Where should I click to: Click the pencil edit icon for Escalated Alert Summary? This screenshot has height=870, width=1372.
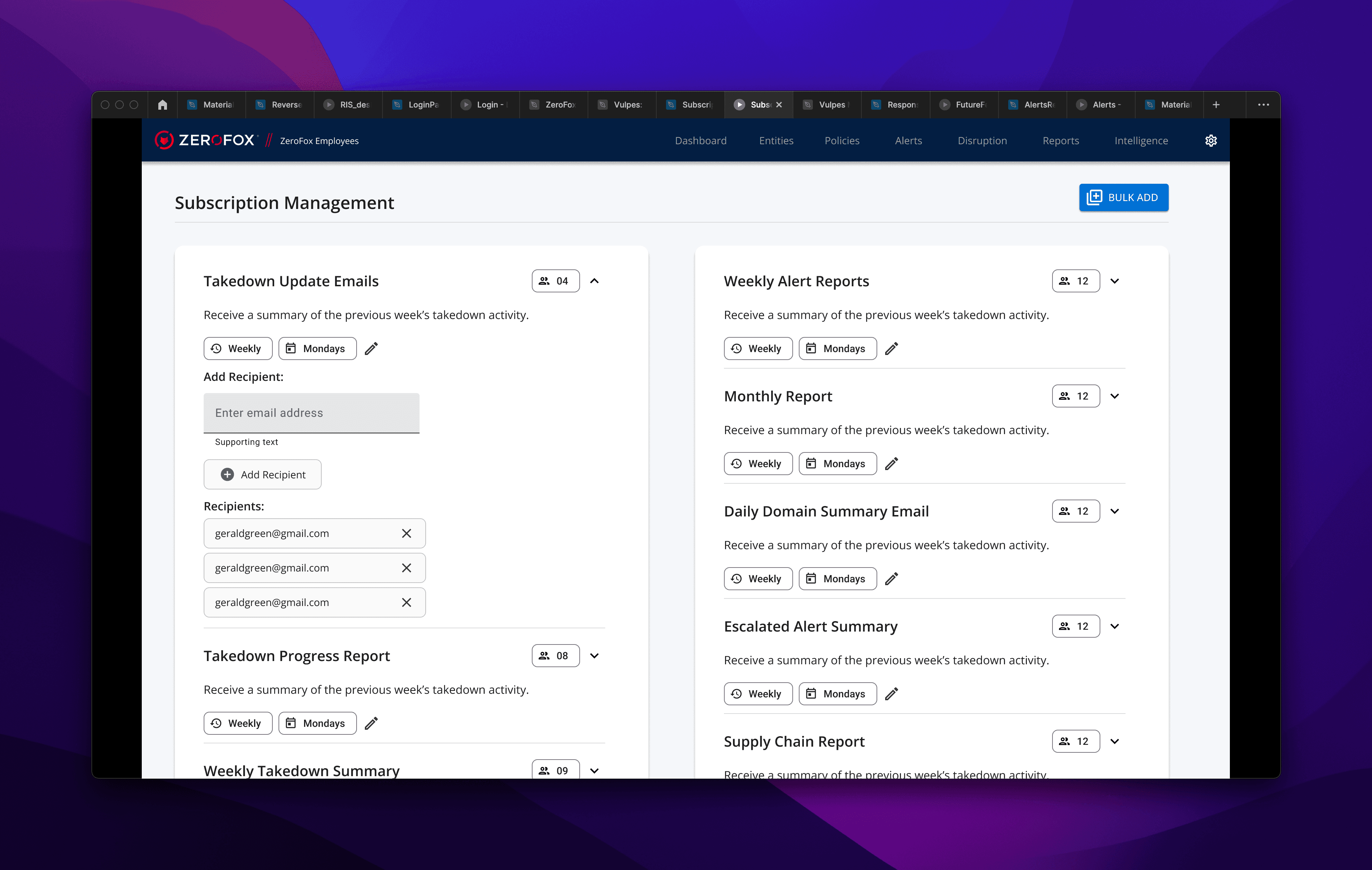pos(892,693)
